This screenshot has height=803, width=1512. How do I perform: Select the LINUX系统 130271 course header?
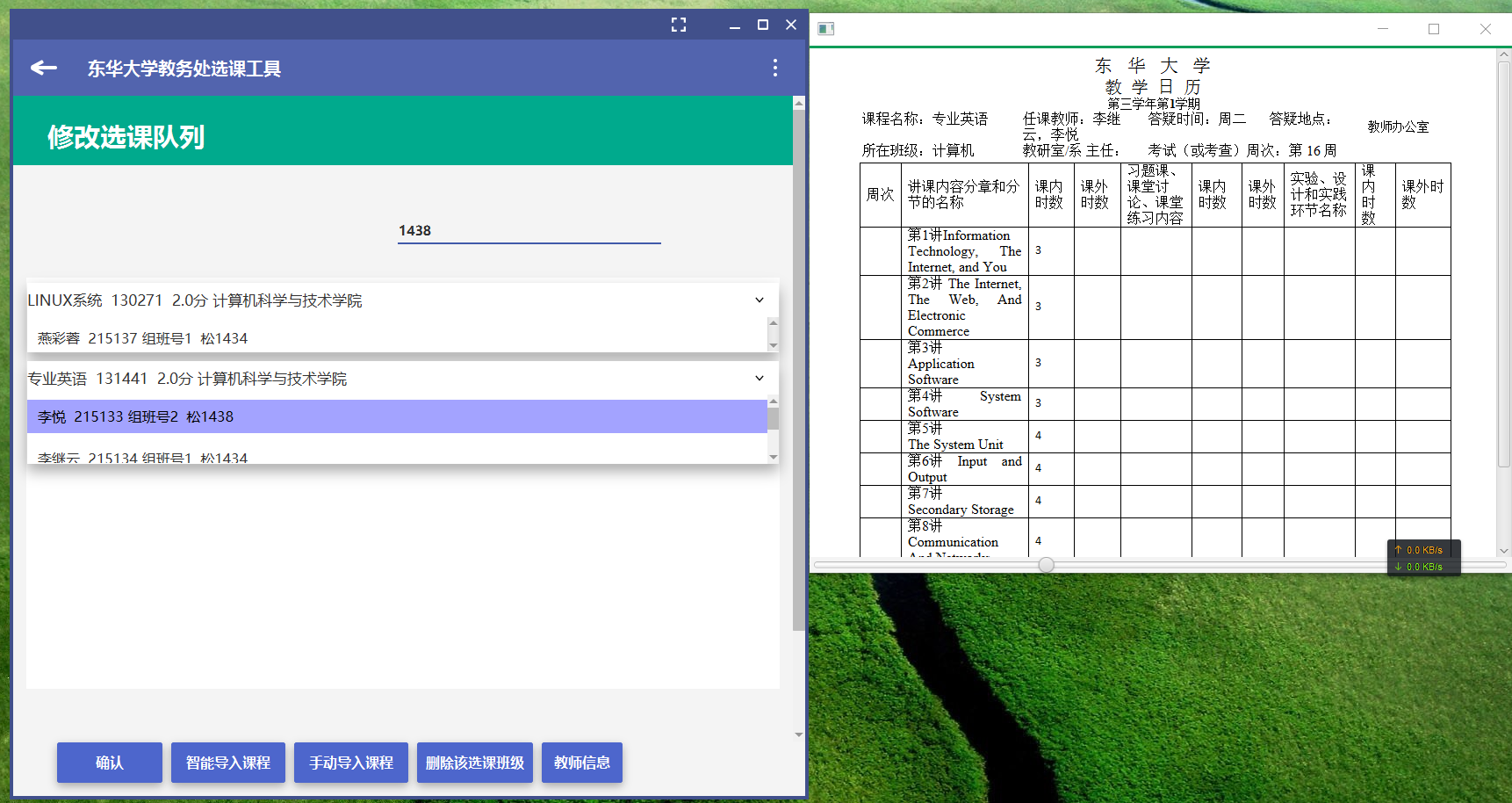(403, 300)
